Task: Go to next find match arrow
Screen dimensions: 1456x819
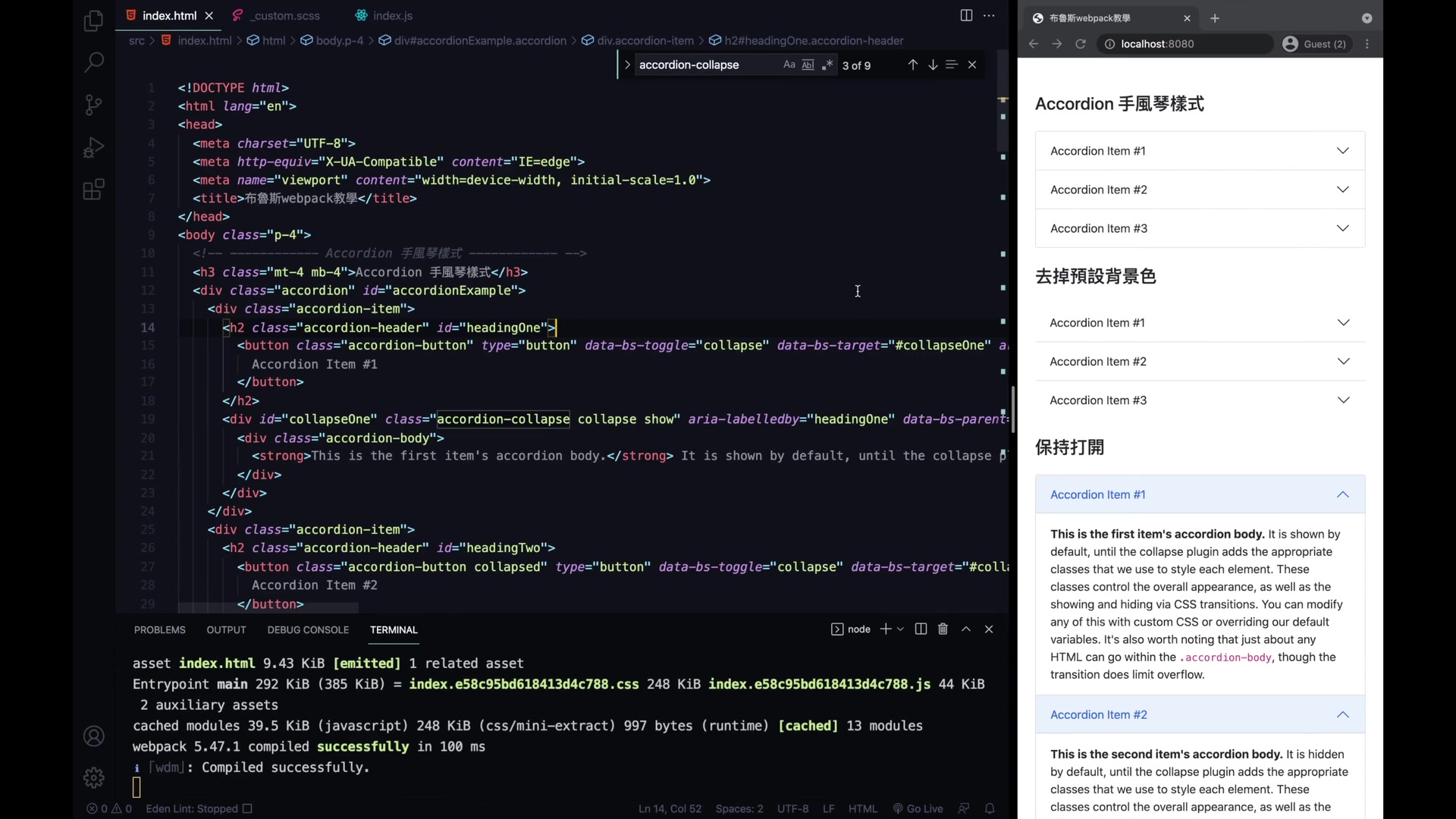Action: pos(933,65)
